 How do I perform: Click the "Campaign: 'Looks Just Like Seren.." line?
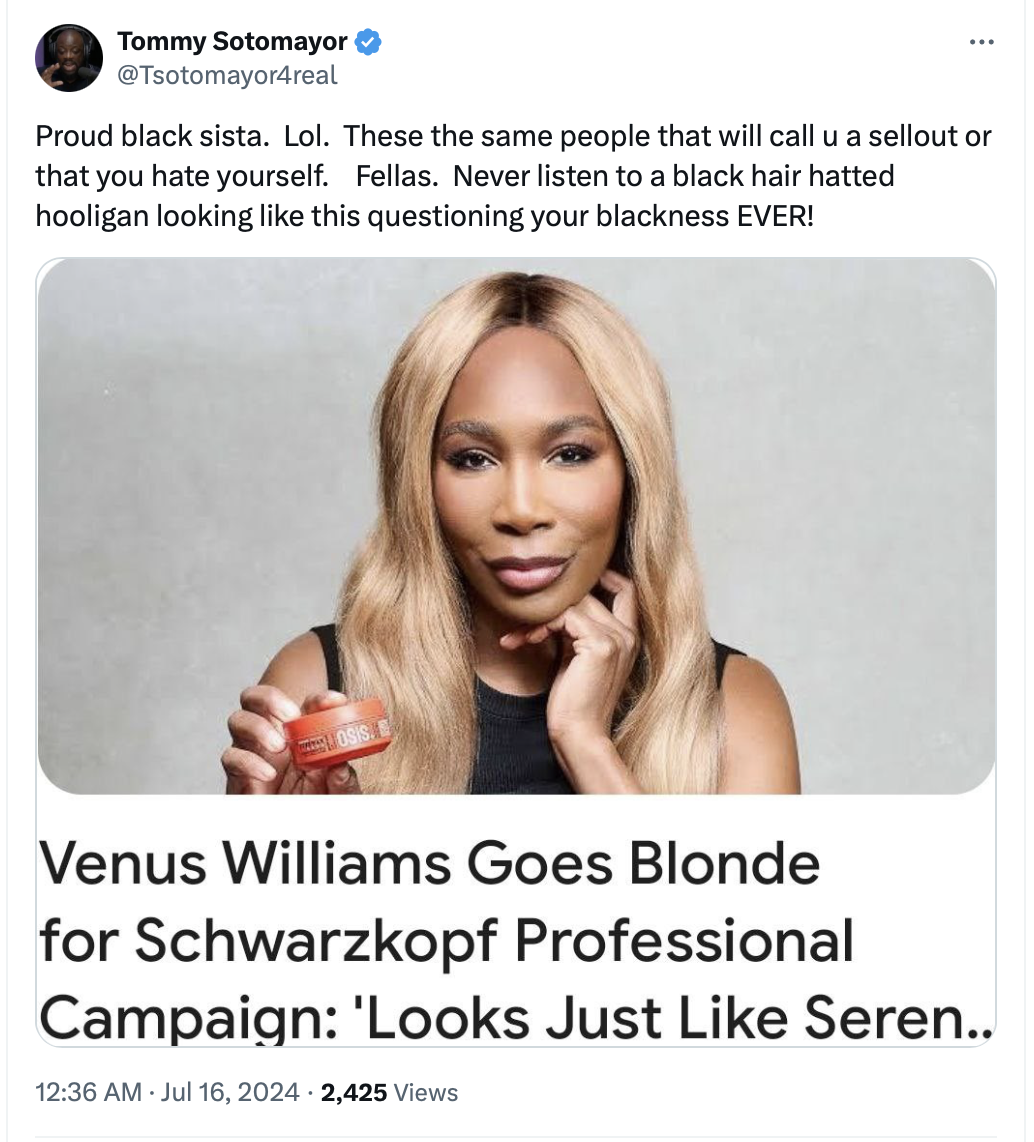(x=516, y=1017)
